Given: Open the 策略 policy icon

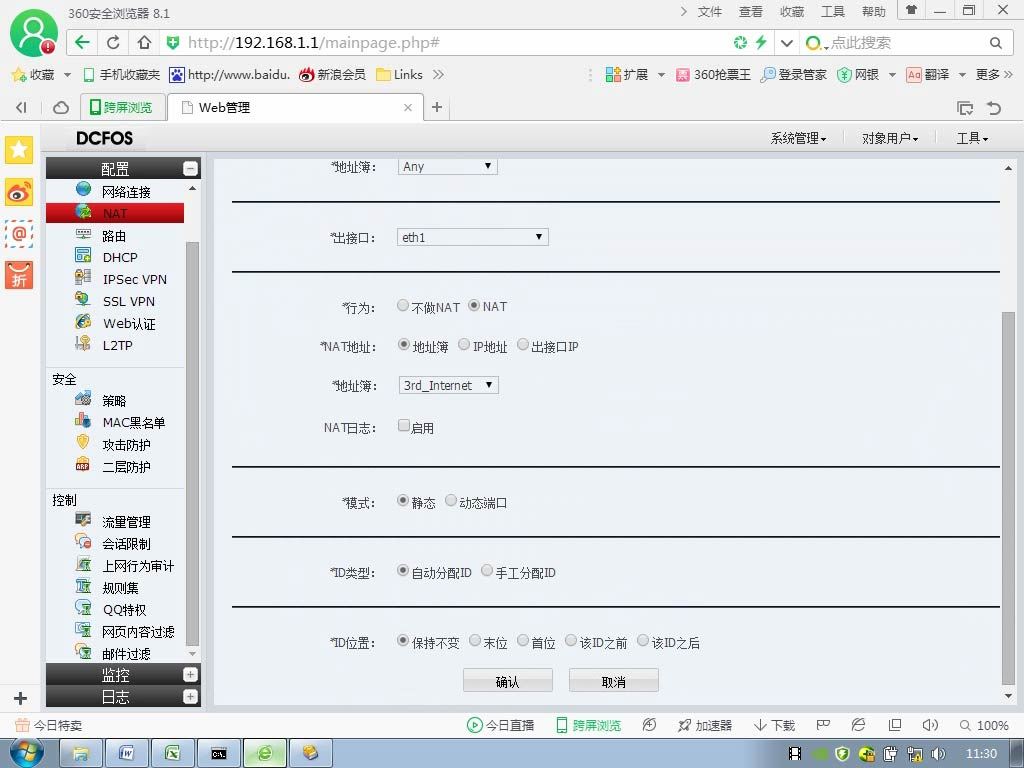Looking at the screenshot, I should 83,399.
